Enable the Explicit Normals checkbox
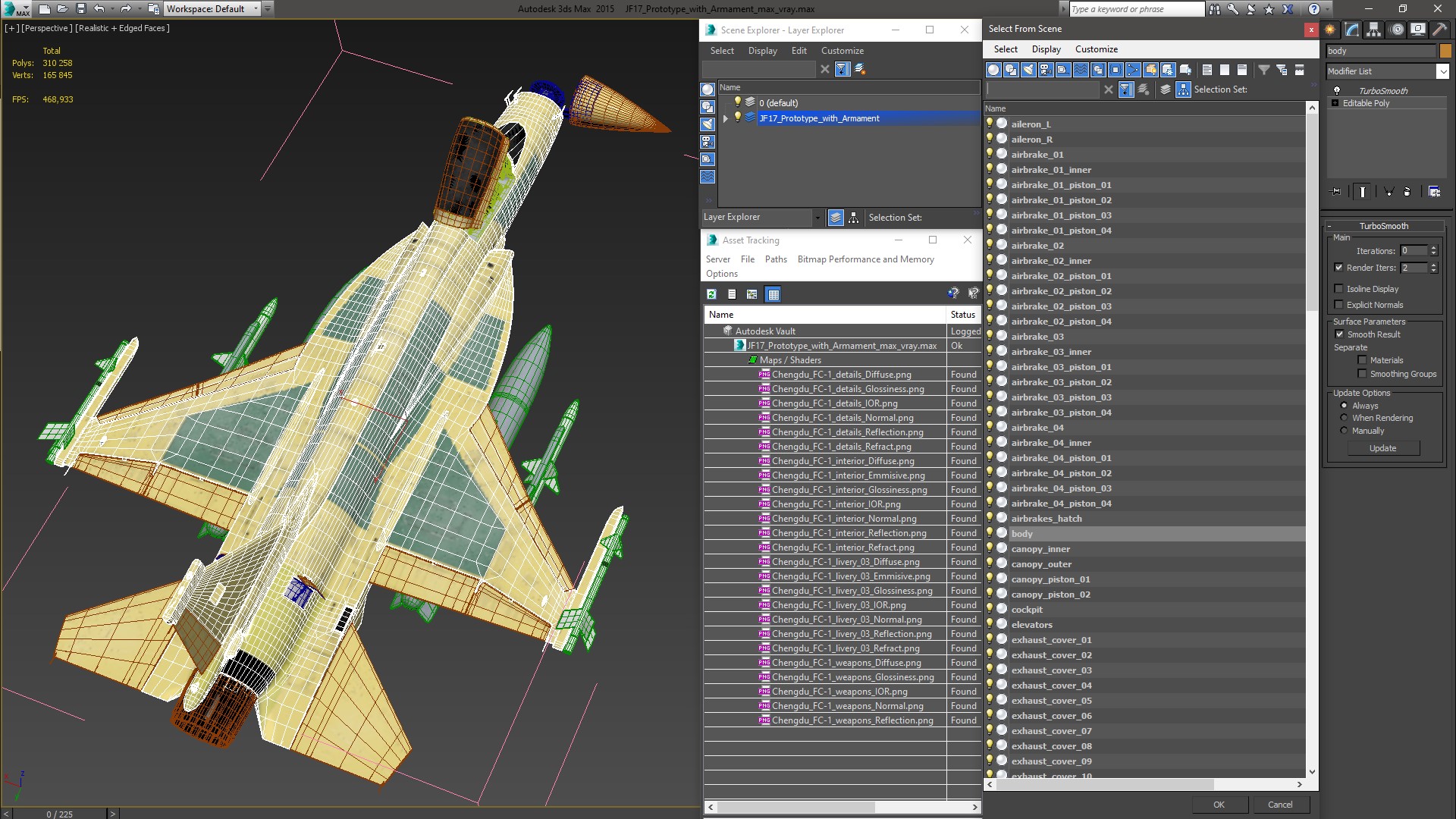Screen dimensions: 1456x819 pos(1339,305)
